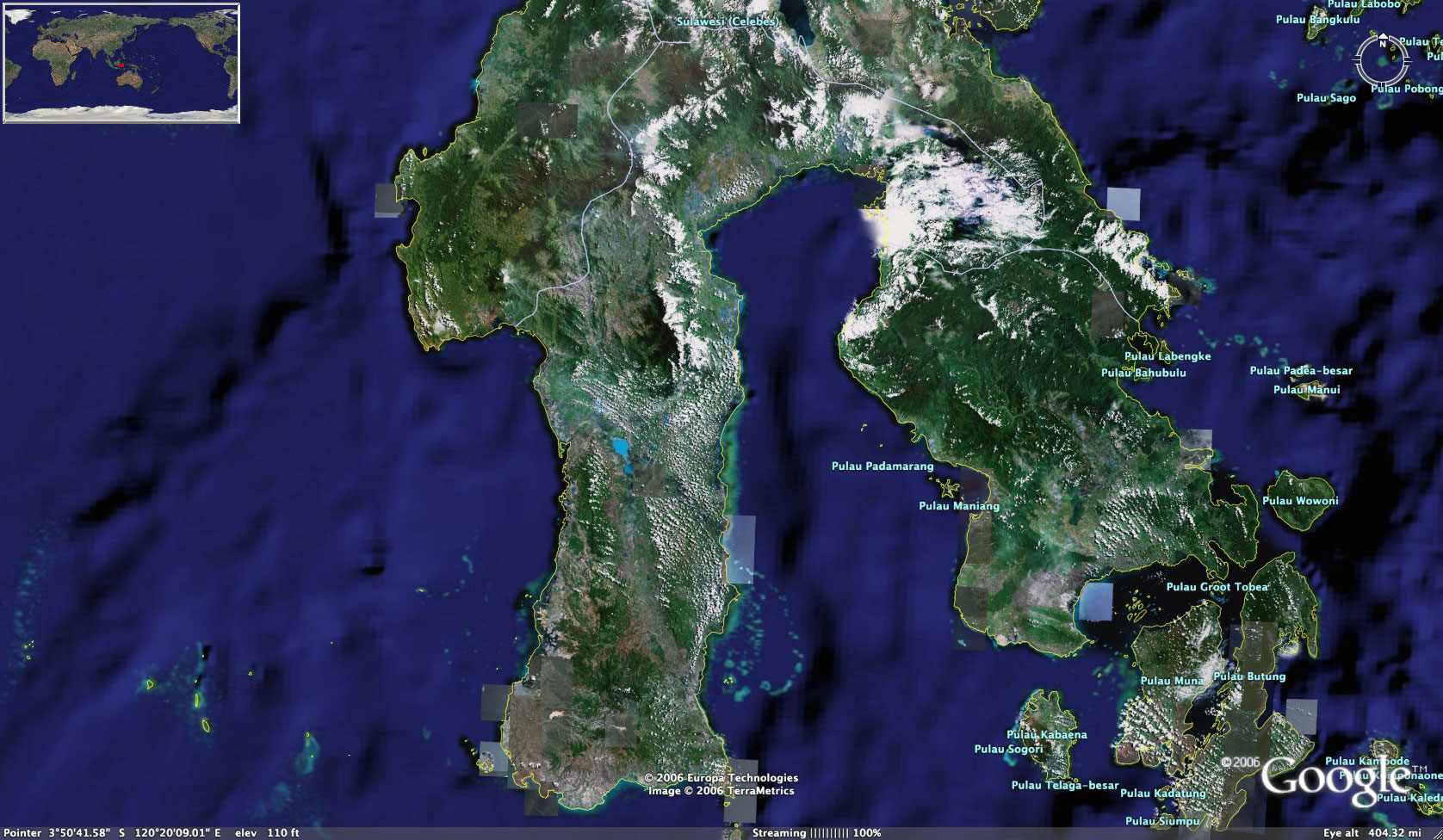Click the Pulau Labengke label
Viewport: 1443px width, 840px height.
[x=1167, y=356]
